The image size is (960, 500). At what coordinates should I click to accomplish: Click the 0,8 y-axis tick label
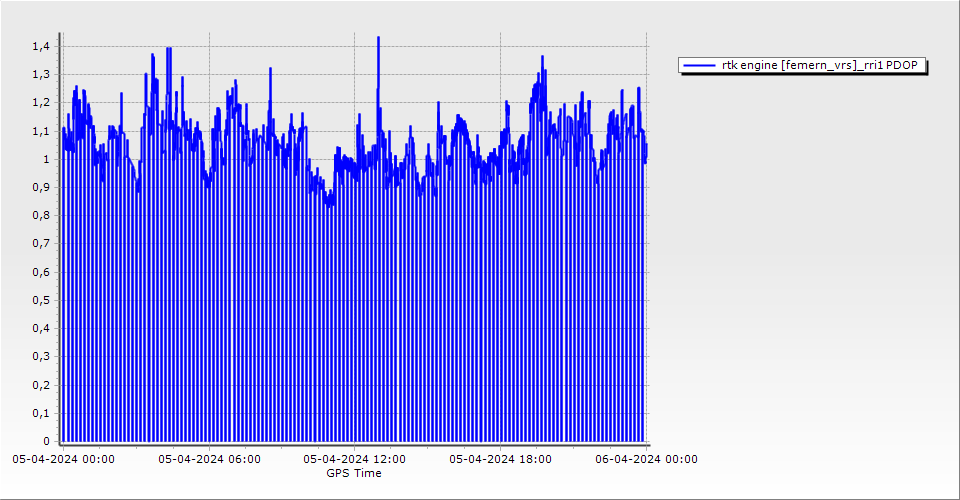(40, 216)
